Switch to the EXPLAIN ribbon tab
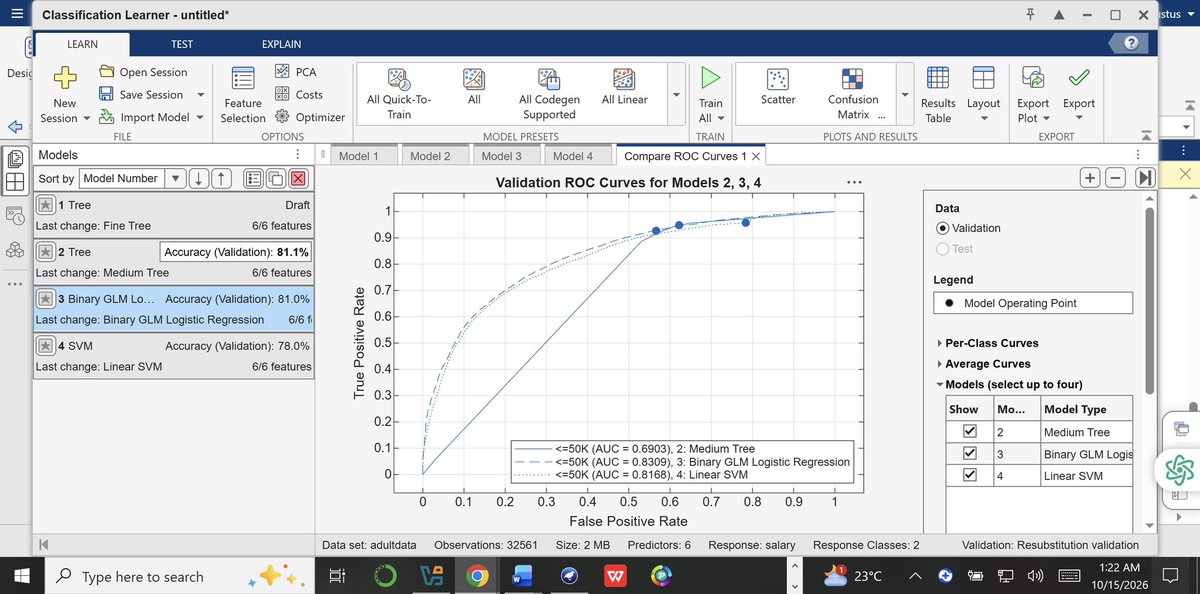Viewport: 1200px width, 594px height. 281,44
